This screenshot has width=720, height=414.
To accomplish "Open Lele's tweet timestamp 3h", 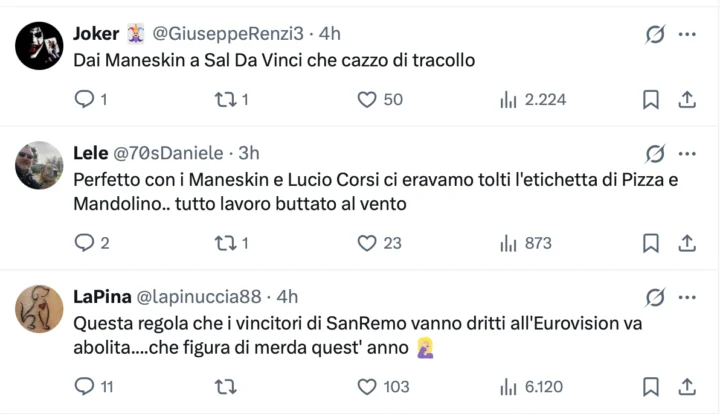I will point(248,153).
